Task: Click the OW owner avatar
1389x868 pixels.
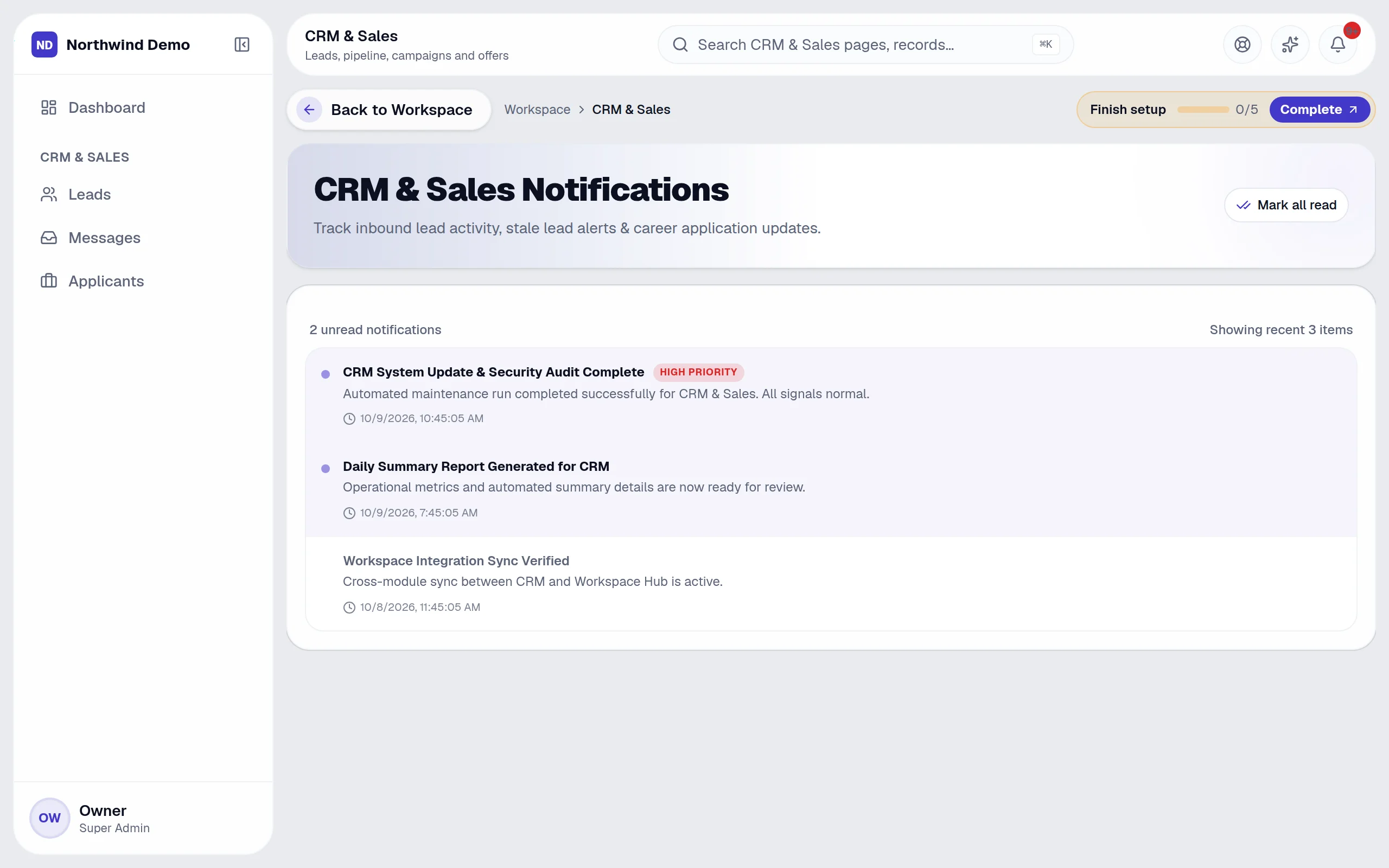Action: coord(50,818)
